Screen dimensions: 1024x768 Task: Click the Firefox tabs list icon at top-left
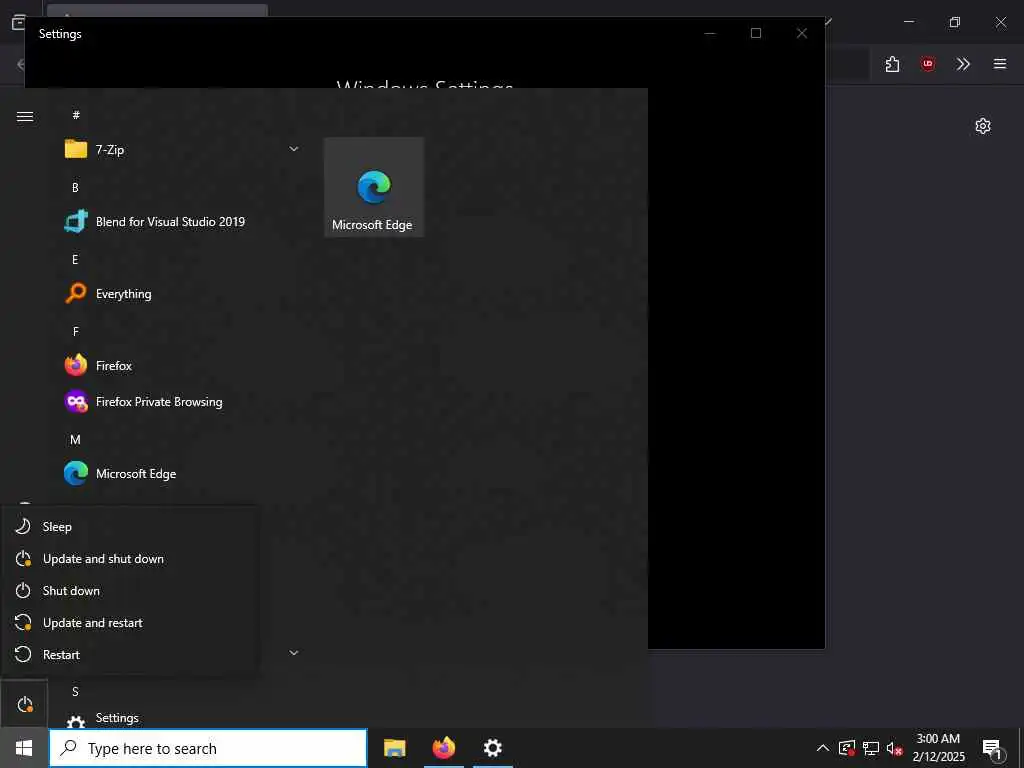point(19,22)
